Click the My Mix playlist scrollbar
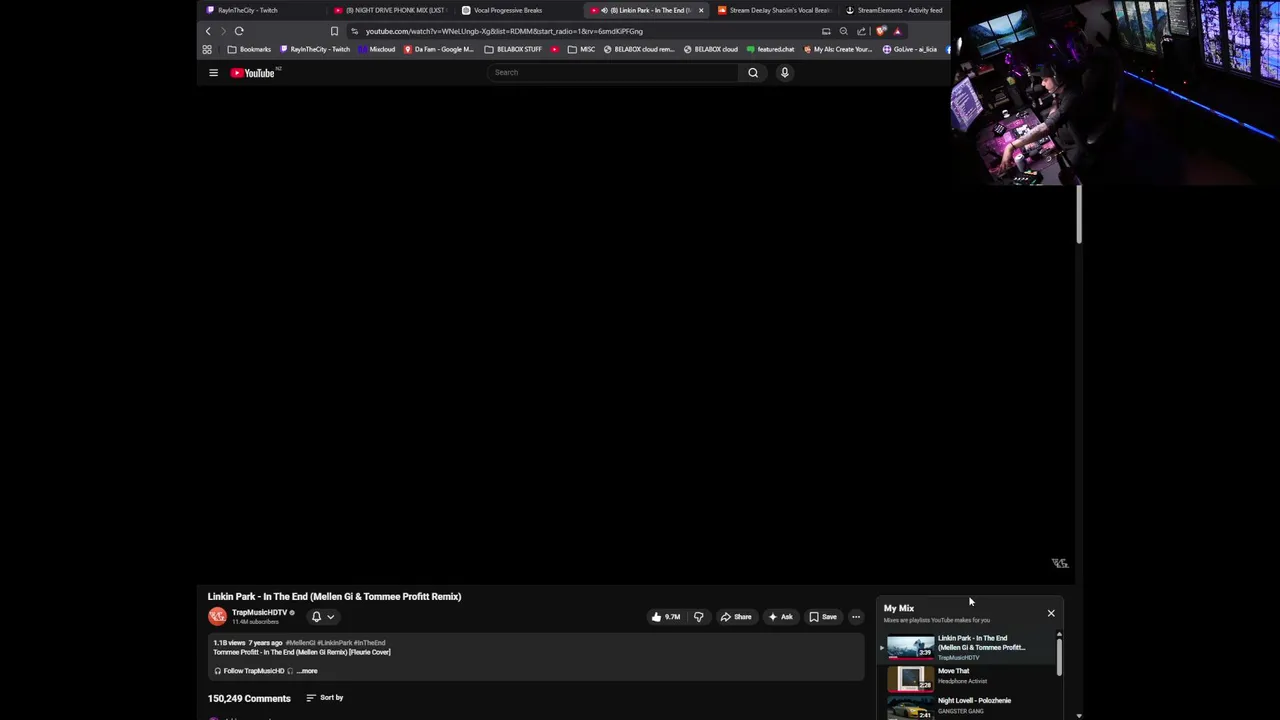The width and height of the screenshot is (1280, 720). pos(1059,655)
